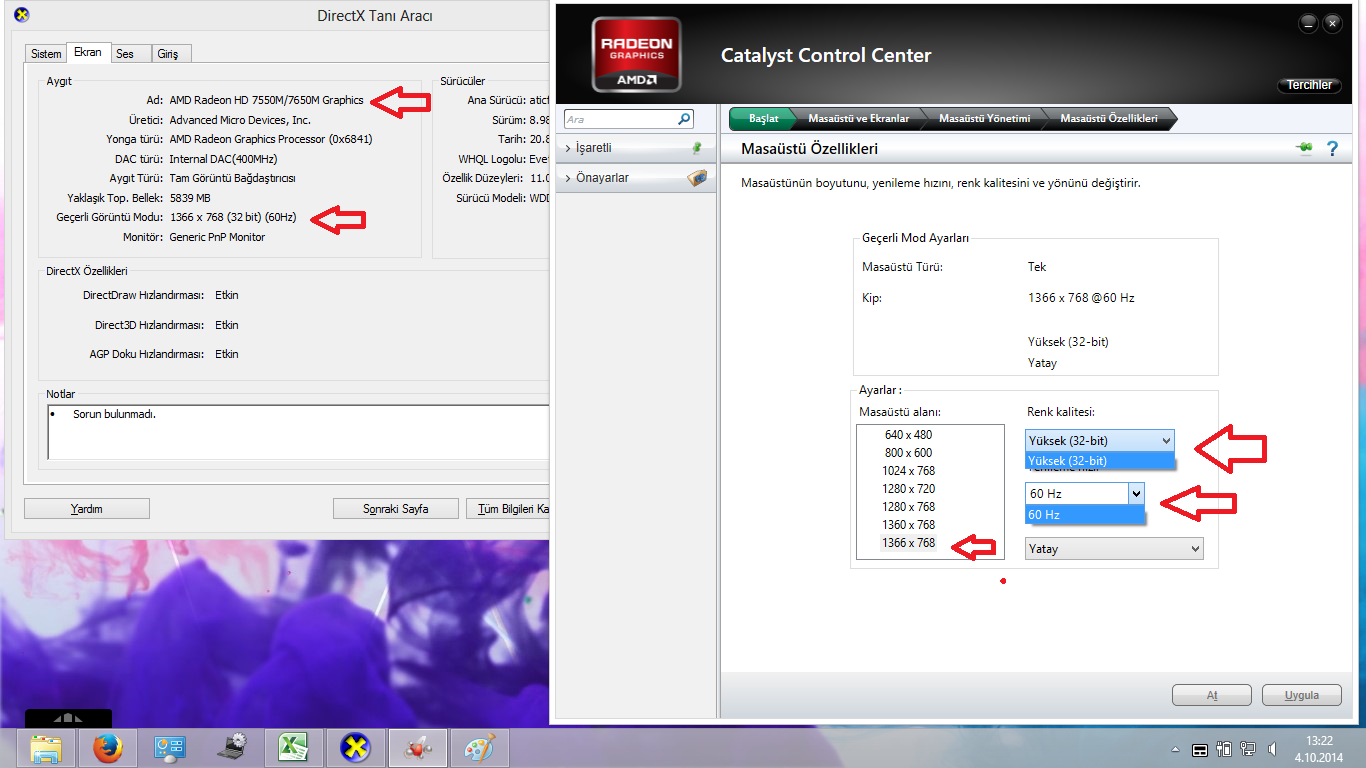Click AMD Radeon HD 7550M/7650M Graphics name
The height and width of the screenshot is (768, 1366).
266,100
